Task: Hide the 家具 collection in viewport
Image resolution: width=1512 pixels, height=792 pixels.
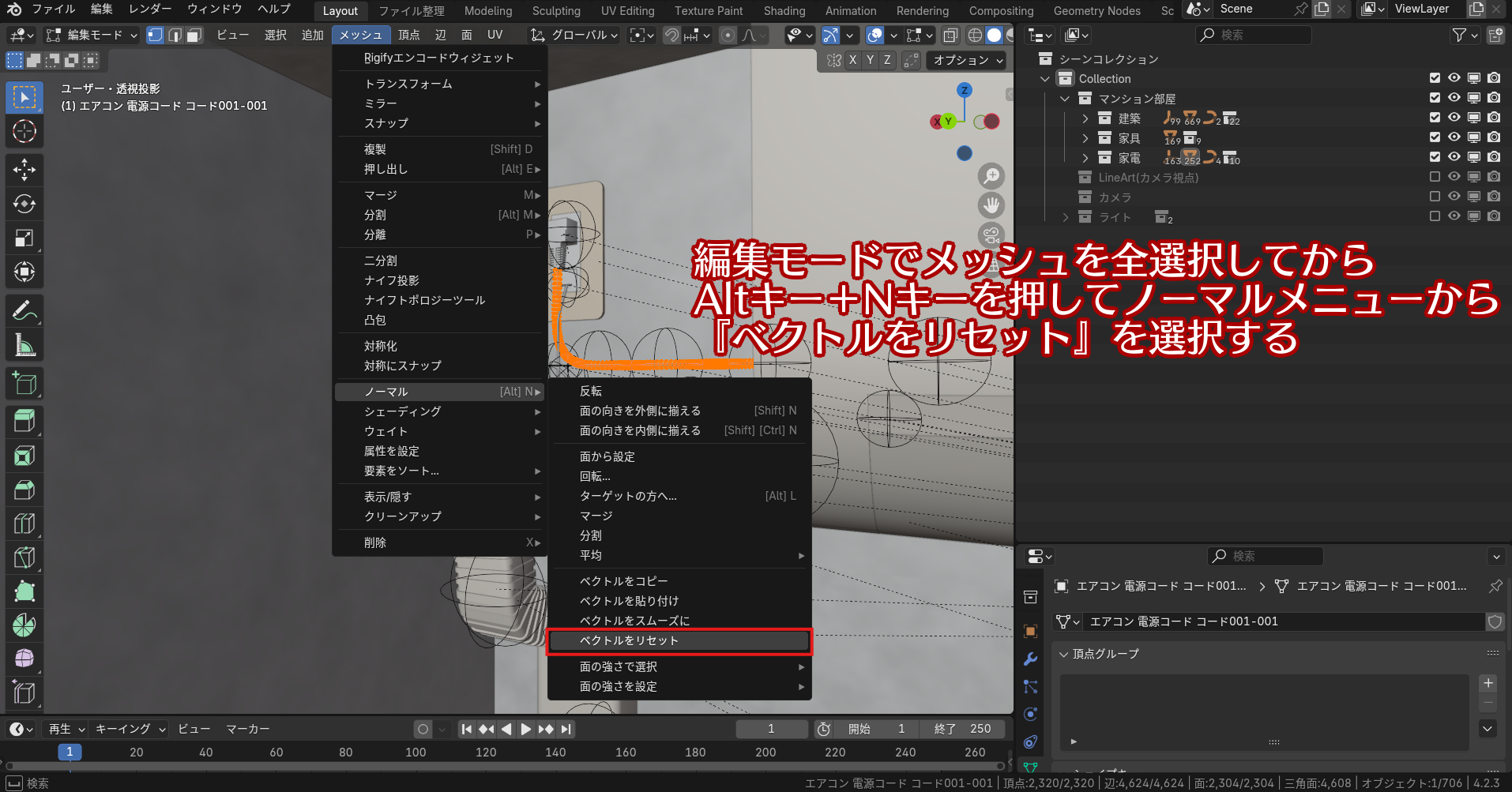Action: 1454,137
